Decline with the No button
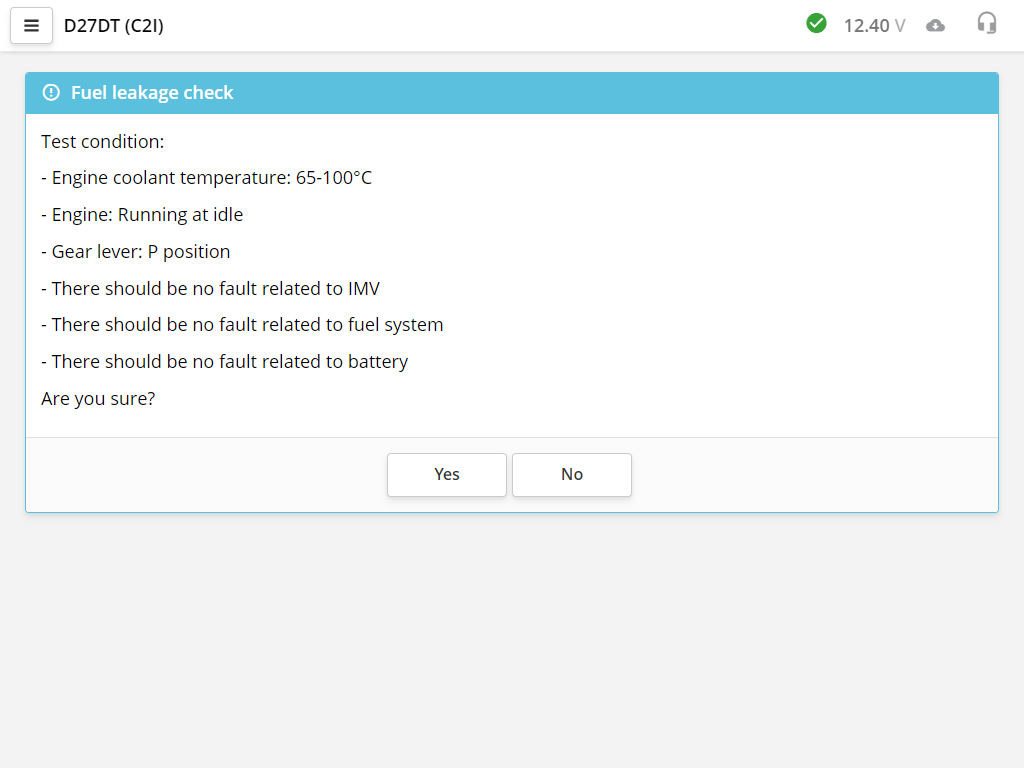The image size is (1024, 768). 571,474
